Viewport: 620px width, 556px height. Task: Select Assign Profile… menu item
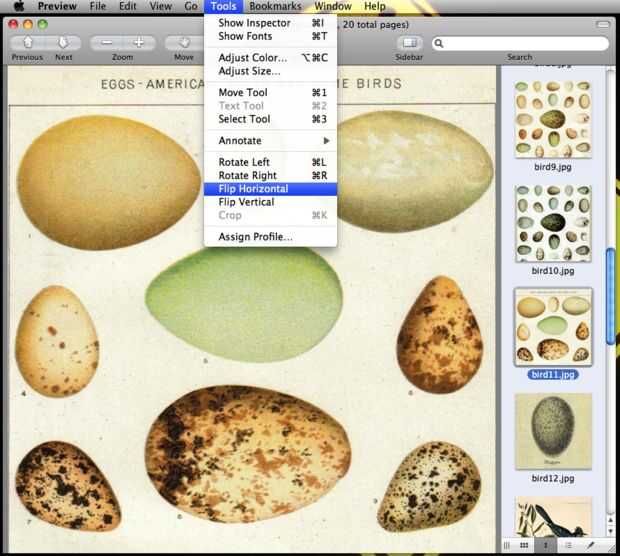[x=270, y=237]
